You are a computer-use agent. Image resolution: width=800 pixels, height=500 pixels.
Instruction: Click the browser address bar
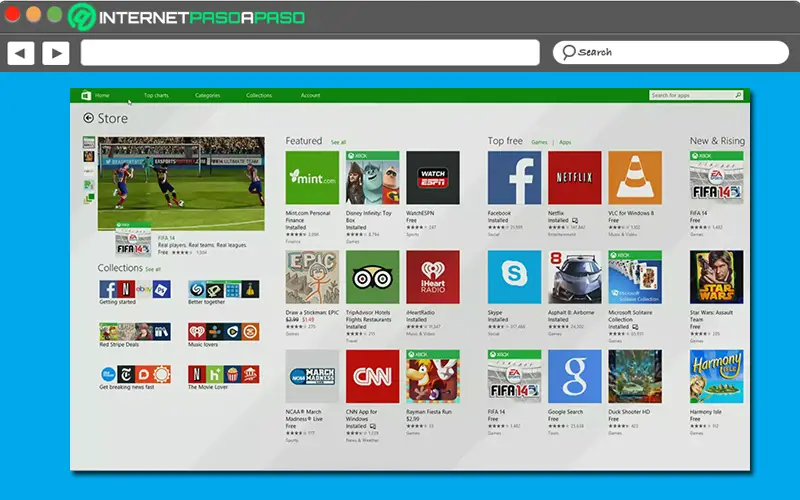310,53
